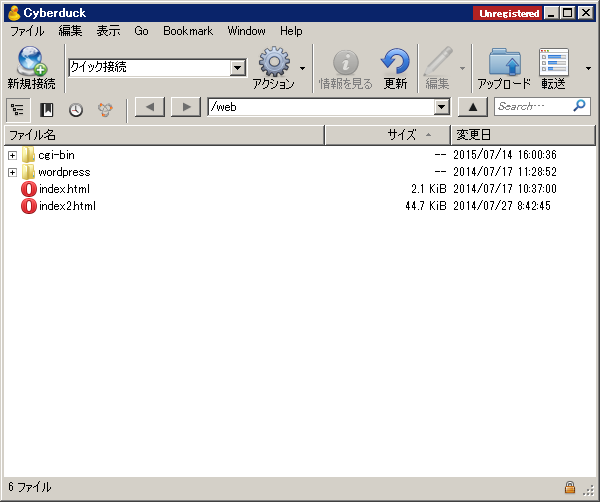This screenshot has width=600, height=502.
Task: Click the date 2014/07/27 8:42:45
Action: click(502, 206)
